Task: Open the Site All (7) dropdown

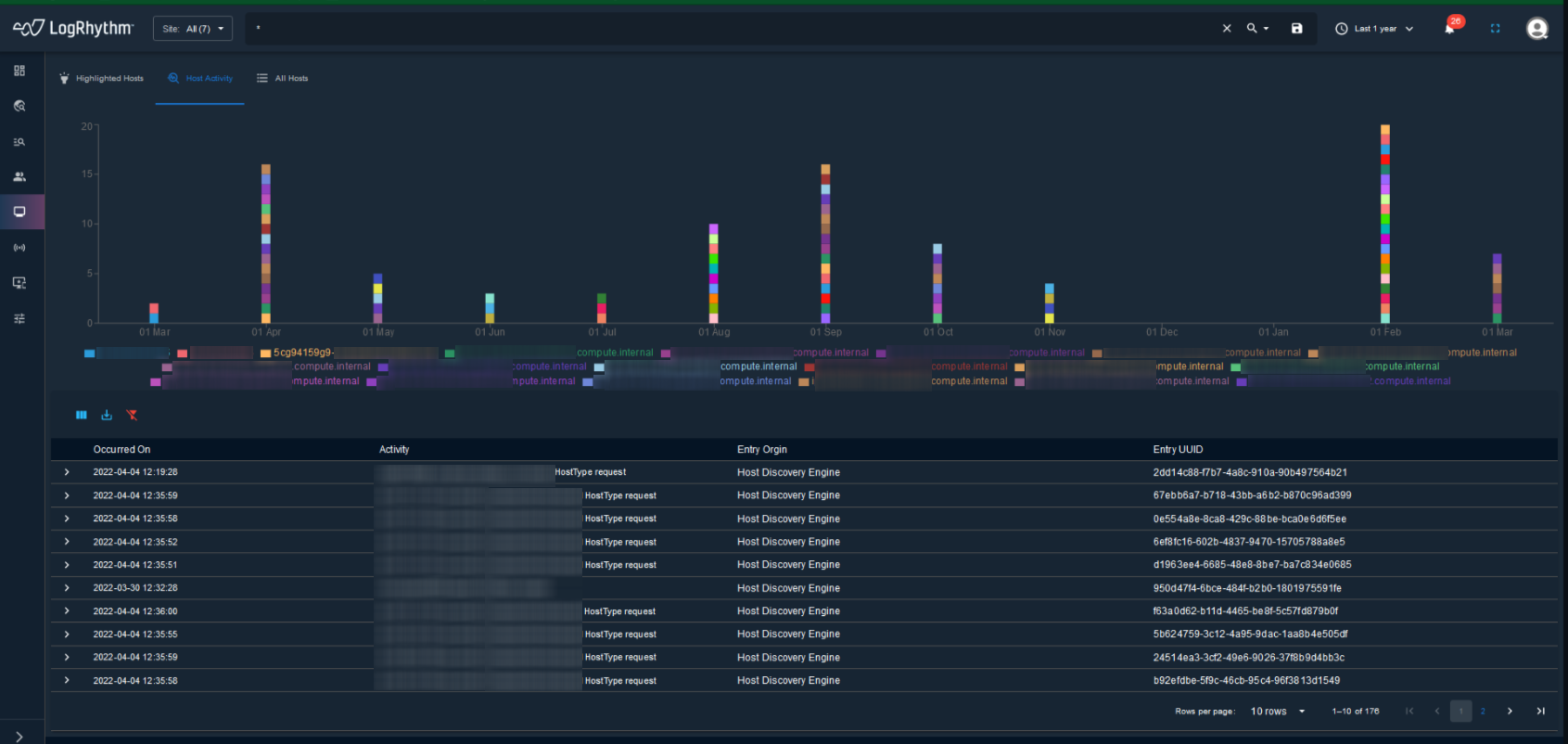Action: point(193,29)
